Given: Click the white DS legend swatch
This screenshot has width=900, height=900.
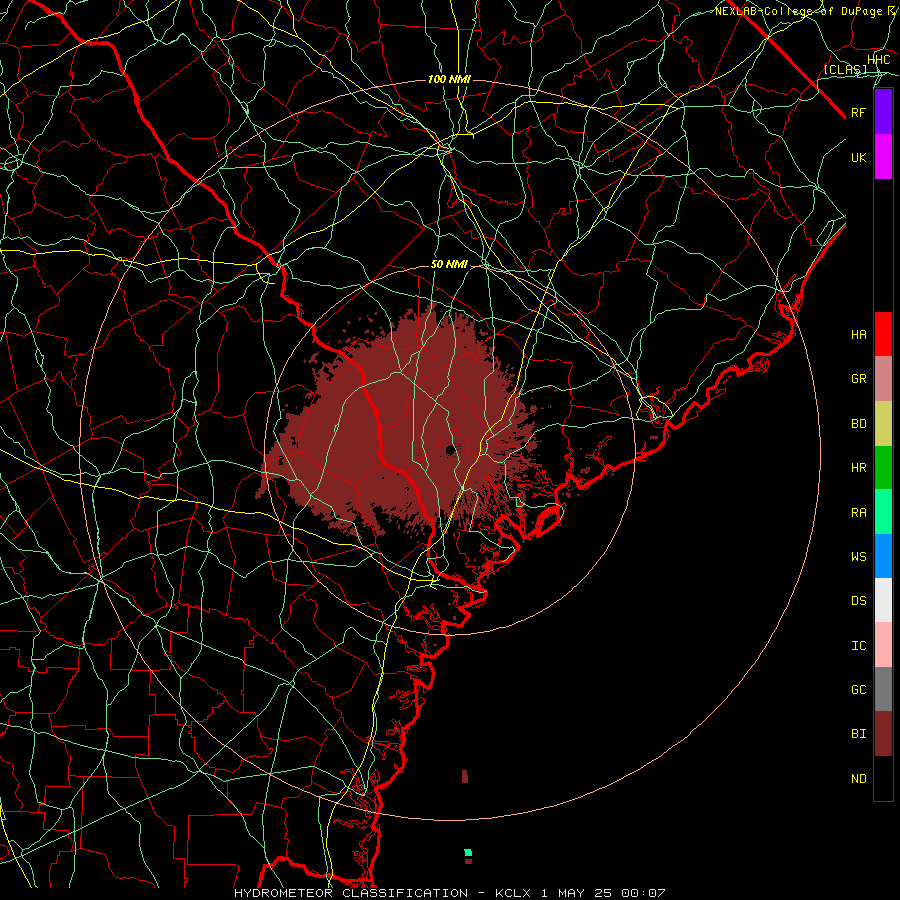Looking at the screenshot, I should 883,600.
